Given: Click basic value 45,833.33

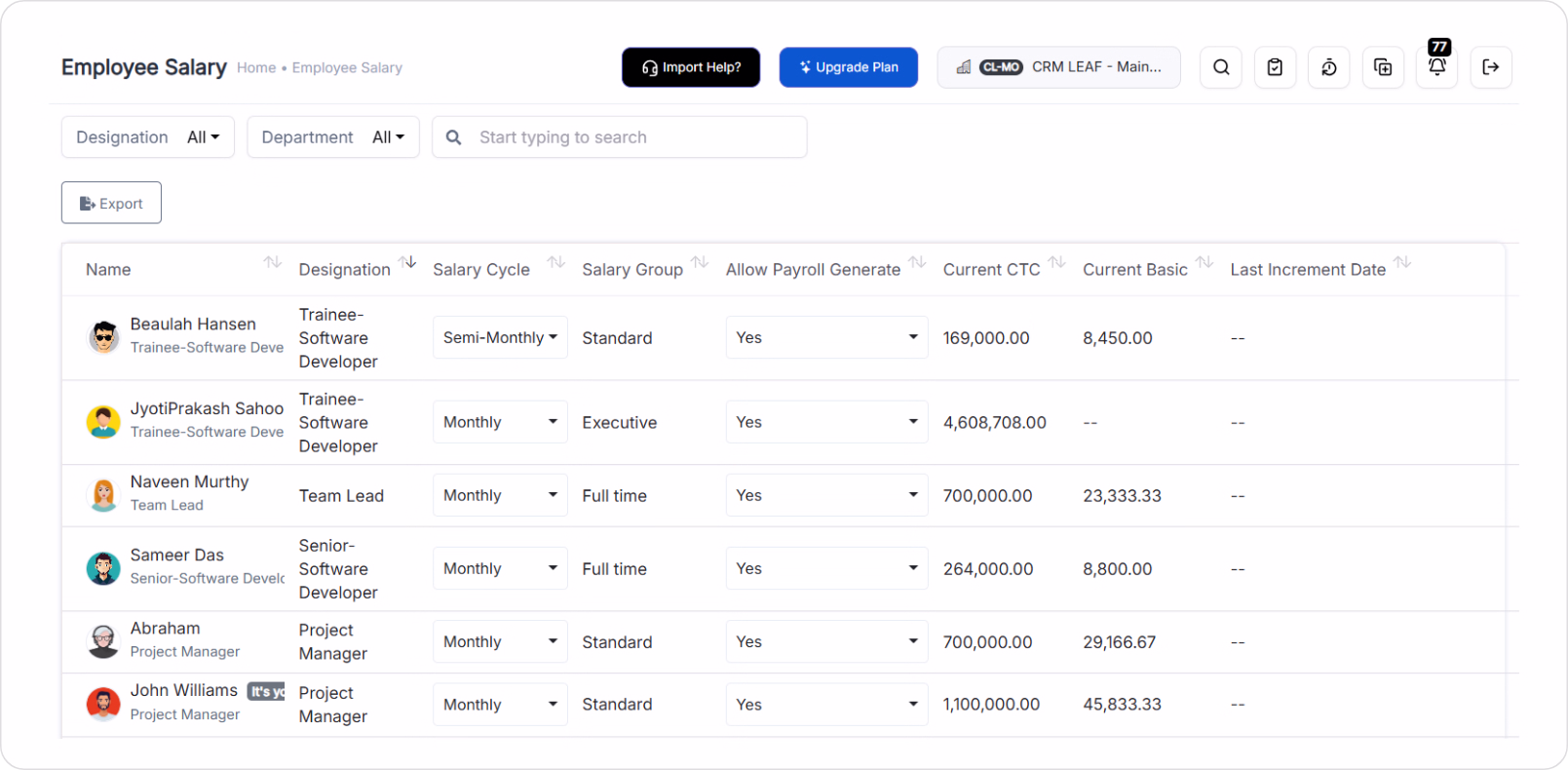Looking at the screenshot, I should click(x=1122, y=705).
